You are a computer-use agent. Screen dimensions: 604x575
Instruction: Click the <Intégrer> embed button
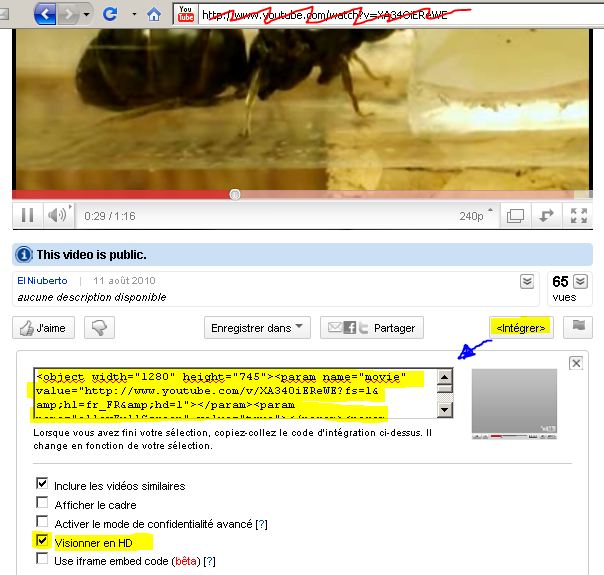[520, 327]
